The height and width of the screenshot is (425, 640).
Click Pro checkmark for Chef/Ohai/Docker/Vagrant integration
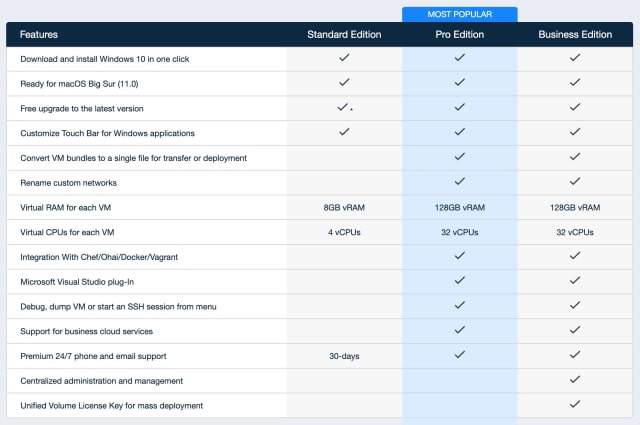pos(460,256)
